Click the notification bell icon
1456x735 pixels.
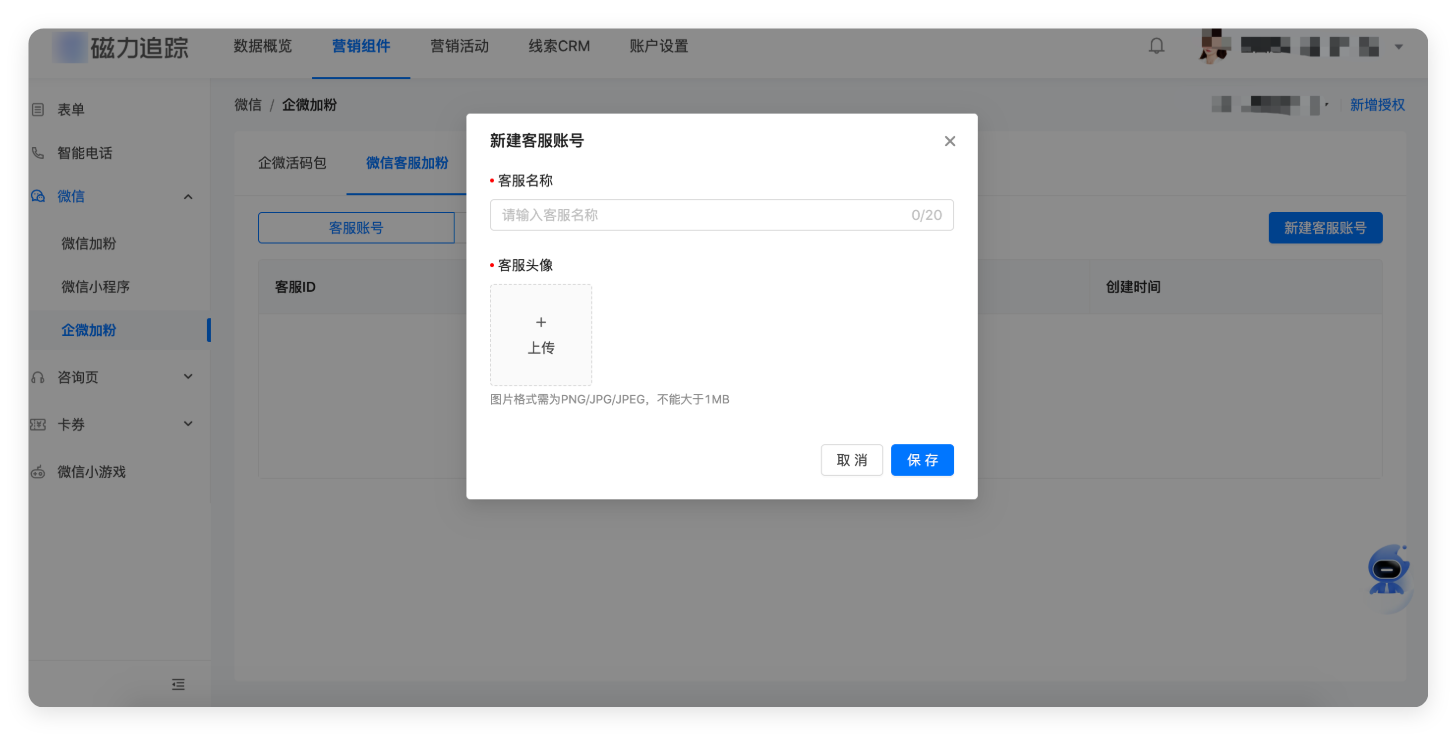pos(1157,46)
